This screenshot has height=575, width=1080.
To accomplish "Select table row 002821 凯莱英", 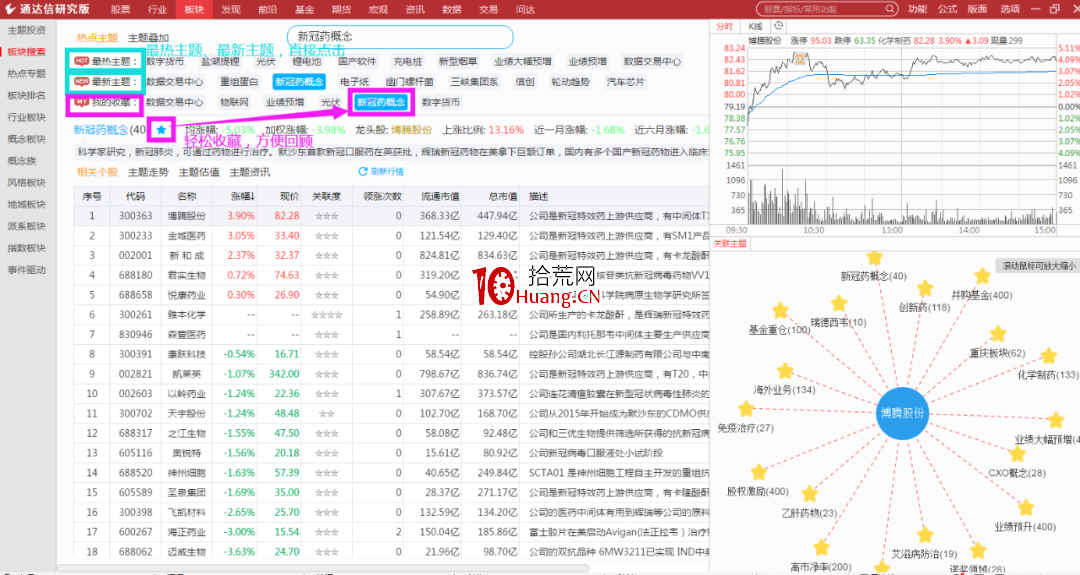I will coord(391,374).
